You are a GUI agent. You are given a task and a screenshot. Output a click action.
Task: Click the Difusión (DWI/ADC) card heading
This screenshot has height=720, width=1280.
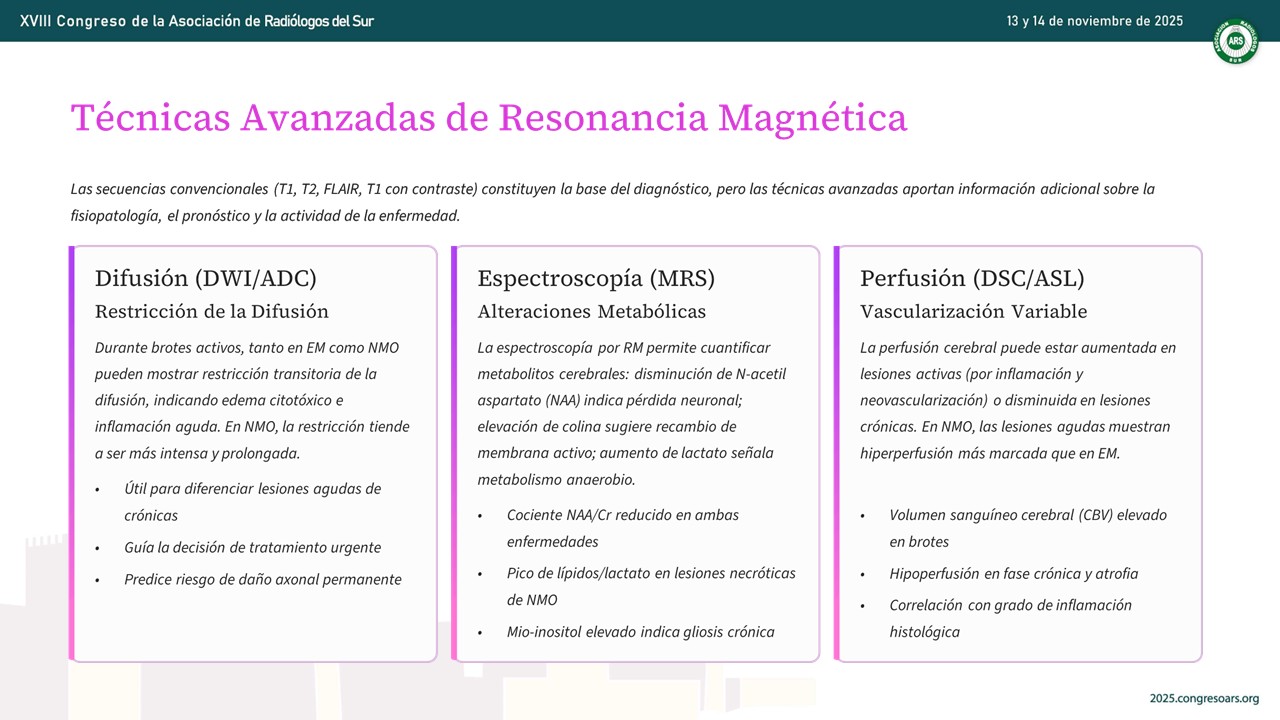tap(206, 278)
